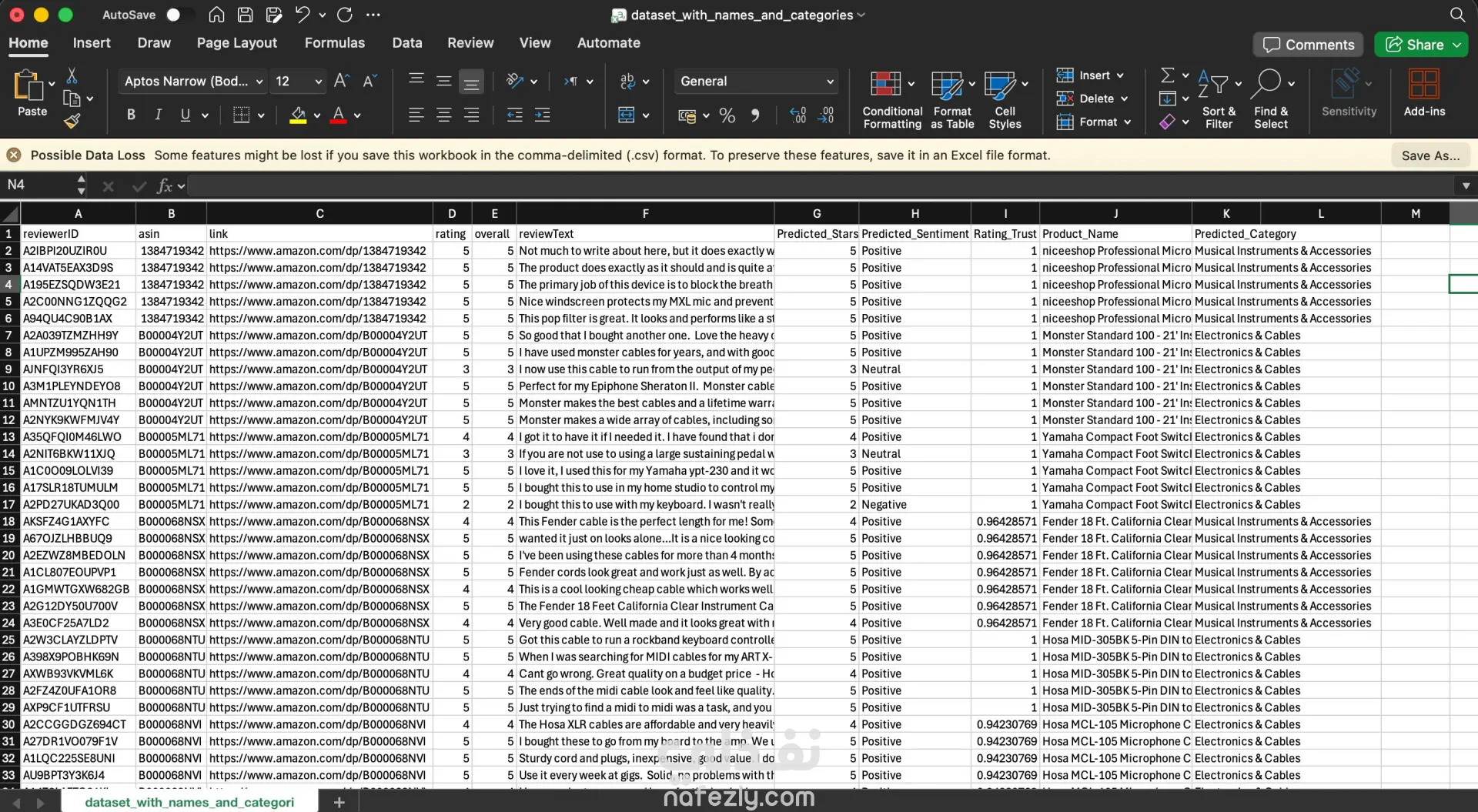The image size is (1478, 812).
Task: Switch to the Review tab
Action: point(470,43)
